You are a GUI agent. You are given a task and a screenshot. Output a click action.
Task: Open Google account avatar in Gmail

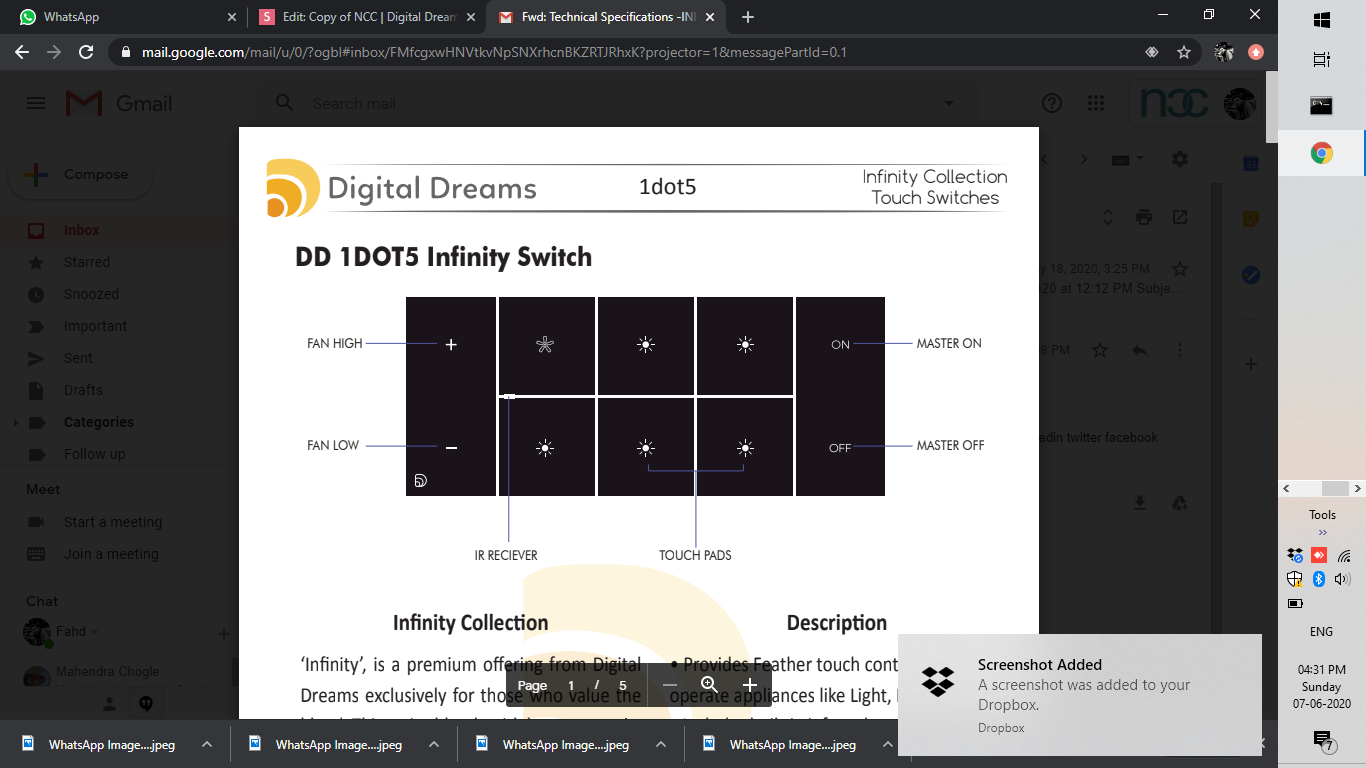(x=1239, y=103)
